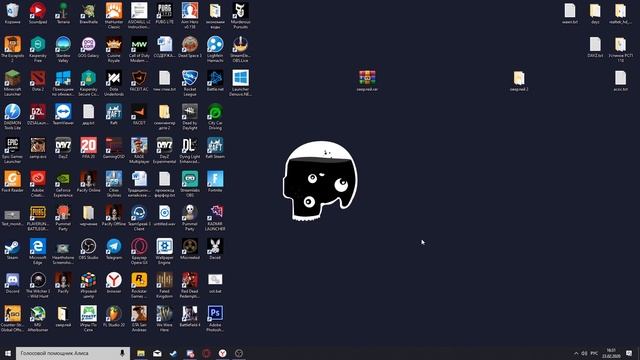Open the Aim Hero shortcut
The width and height of the screenshot is (640, 360).
(x=190, y=16)
